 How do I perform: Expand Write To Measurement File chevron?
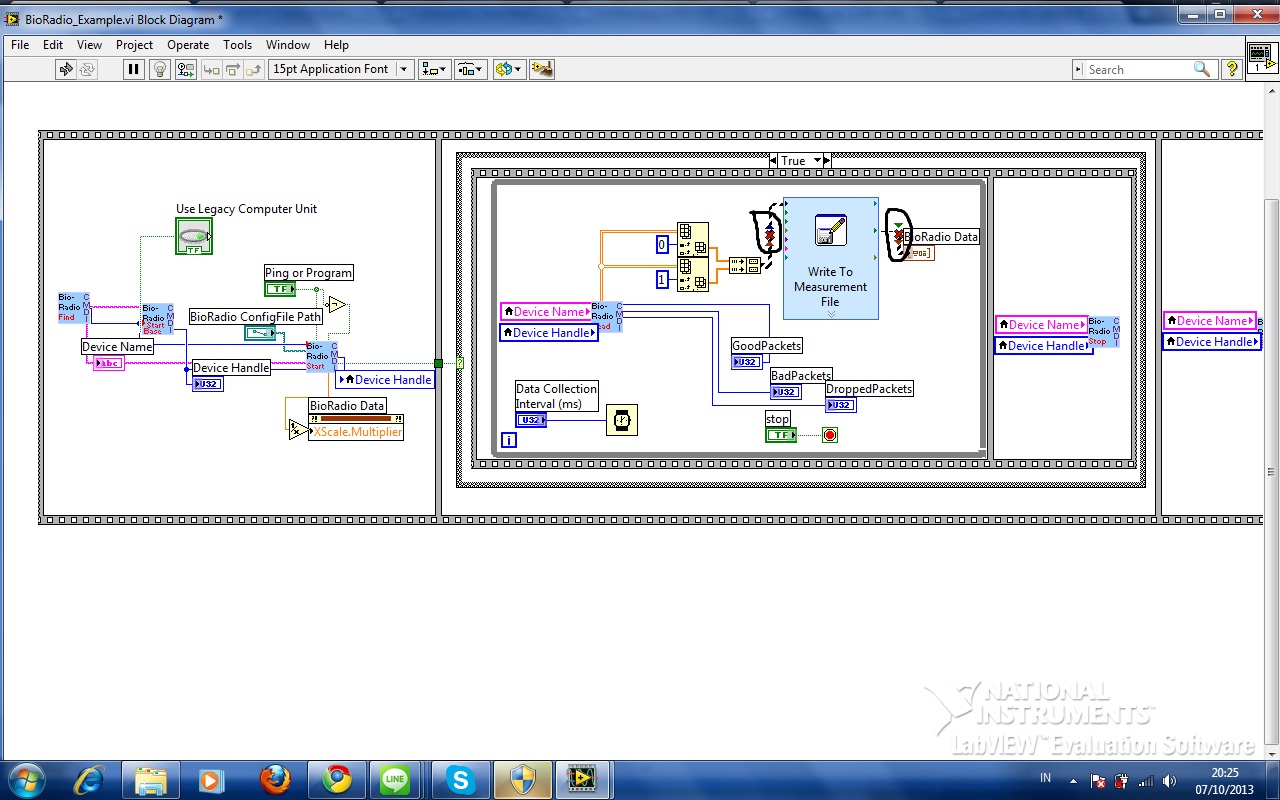(x=831, y=314)
